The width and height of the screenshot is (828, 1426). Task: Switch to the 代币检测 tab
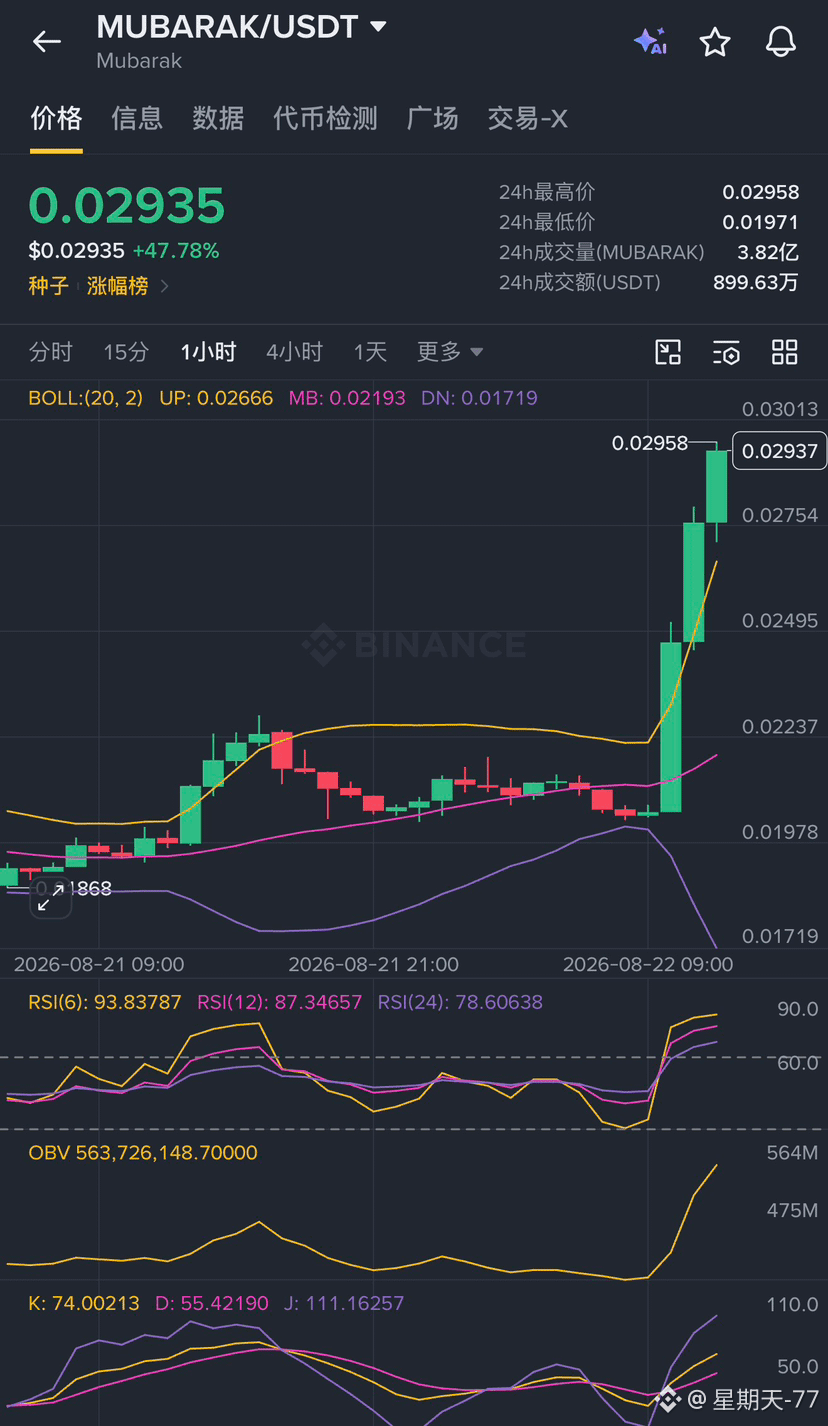[x=325, y=118]
